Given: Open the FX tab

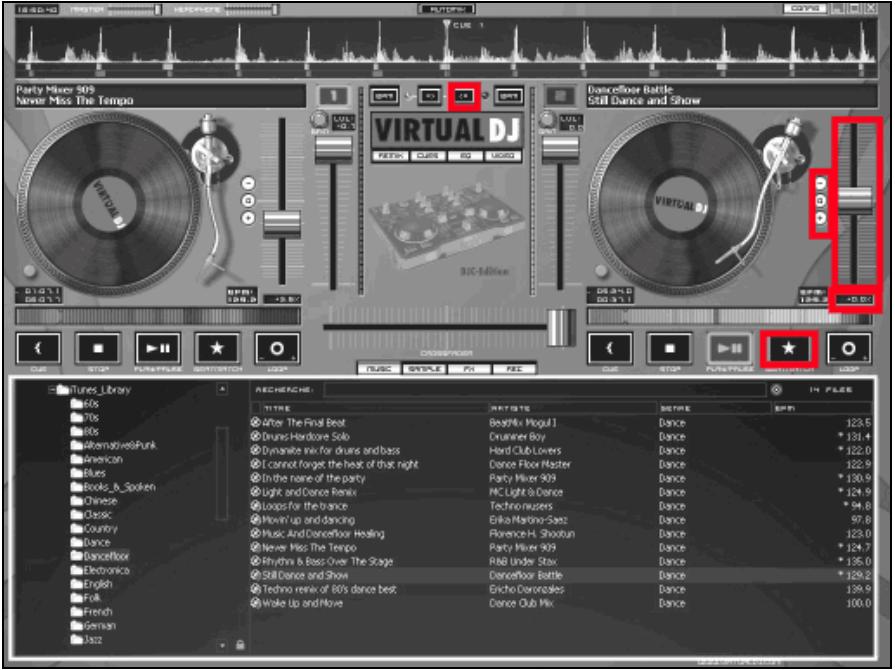Looking at the screenshot, I should 469,369.
